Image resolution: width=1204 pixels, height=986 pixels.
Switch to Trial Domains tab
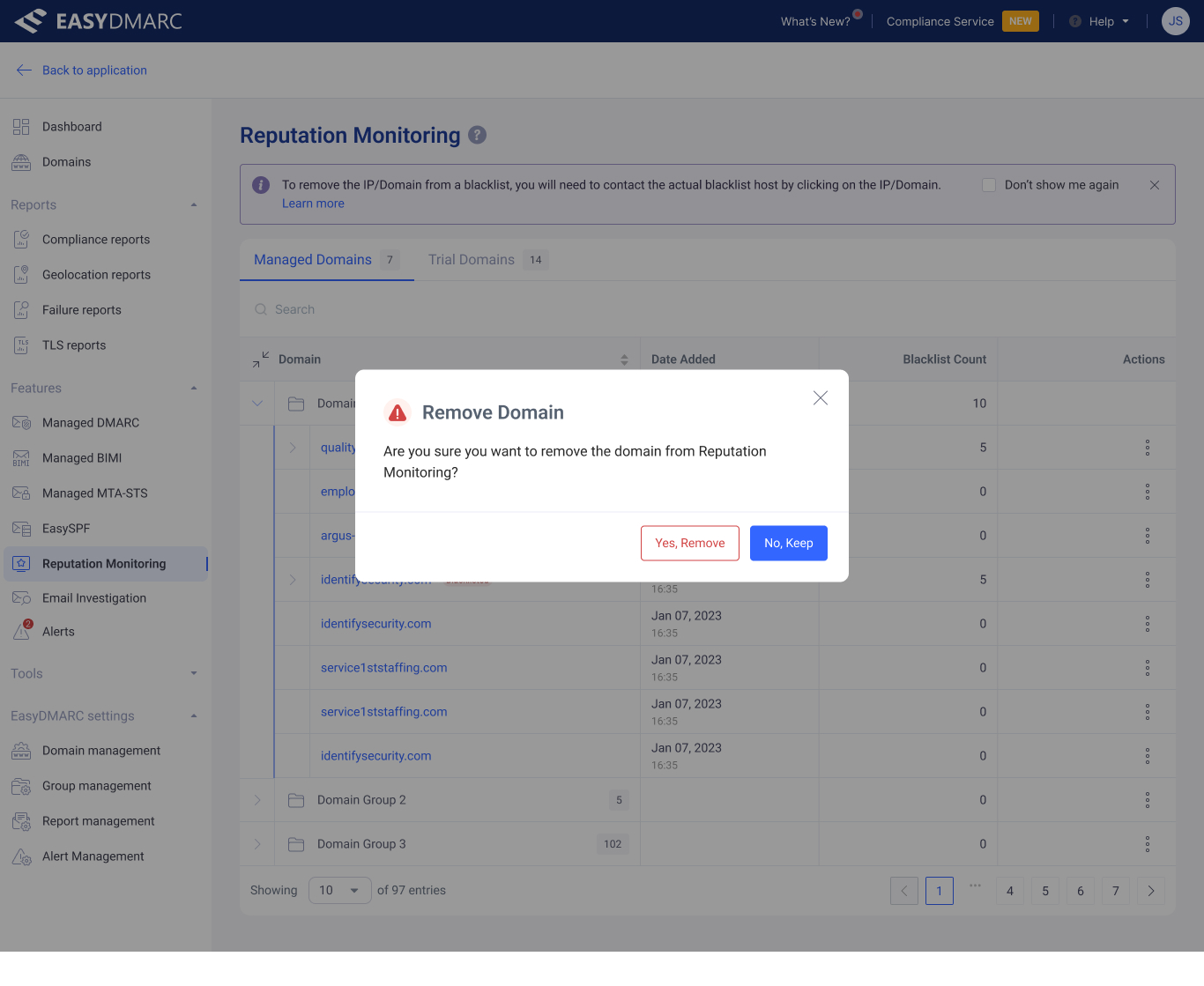tap(487, 260)
